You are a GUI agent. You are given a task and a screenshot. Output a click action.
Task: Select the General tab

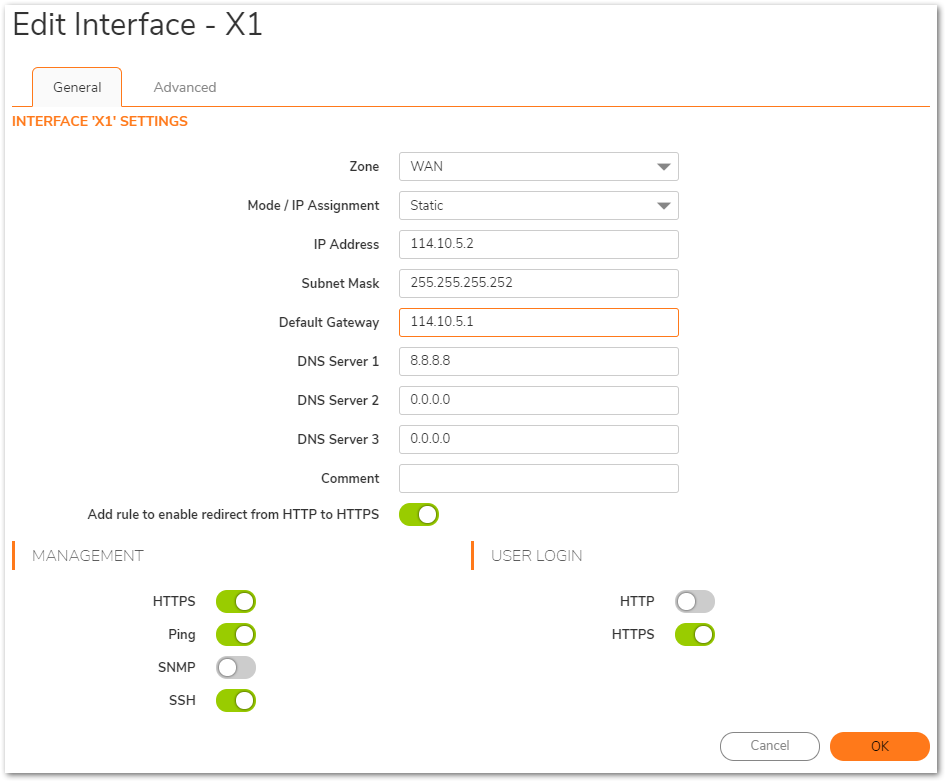click(77, 87)
